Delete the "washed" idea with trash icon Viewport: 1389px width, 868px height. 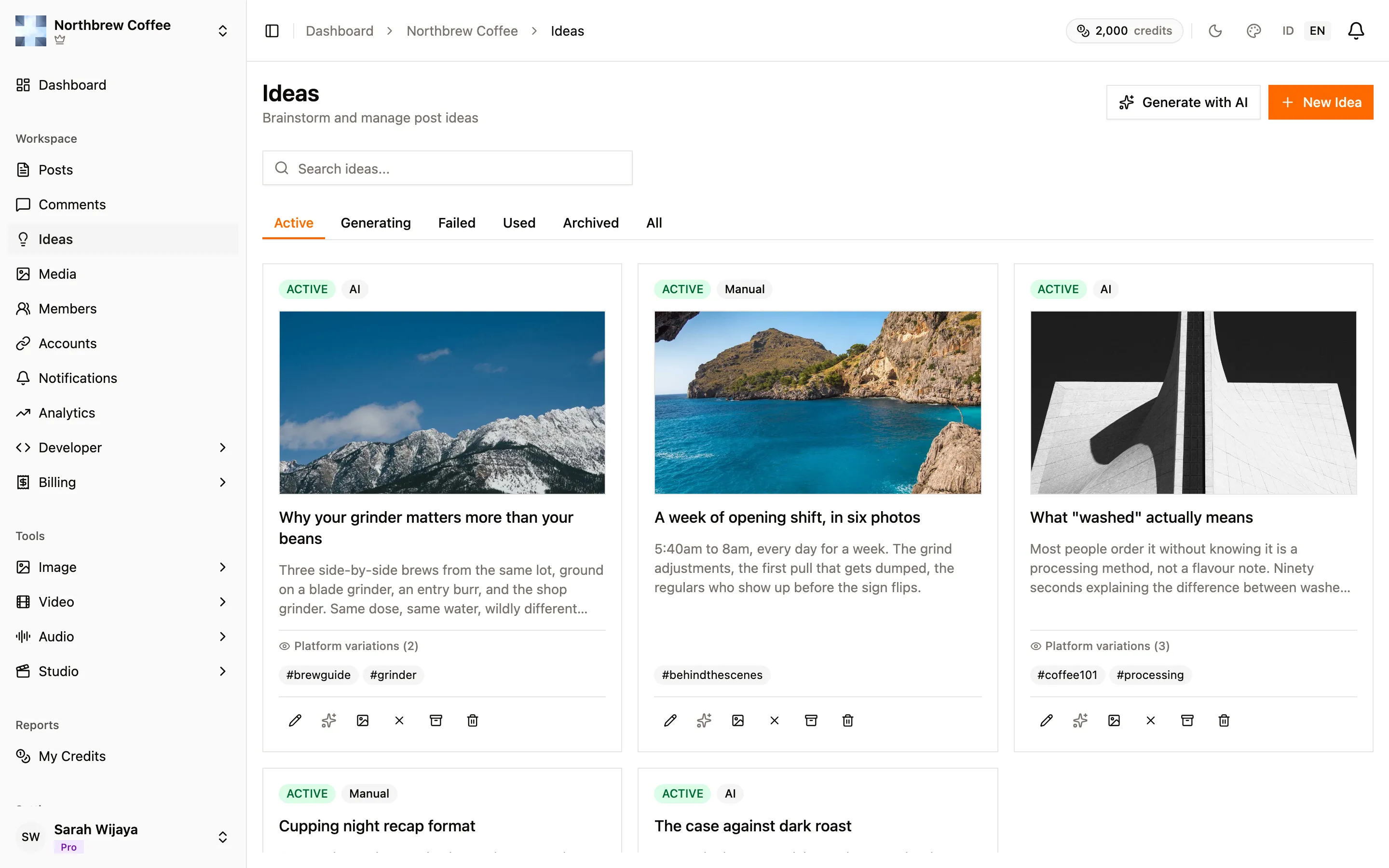click(x=1224, y=720)
